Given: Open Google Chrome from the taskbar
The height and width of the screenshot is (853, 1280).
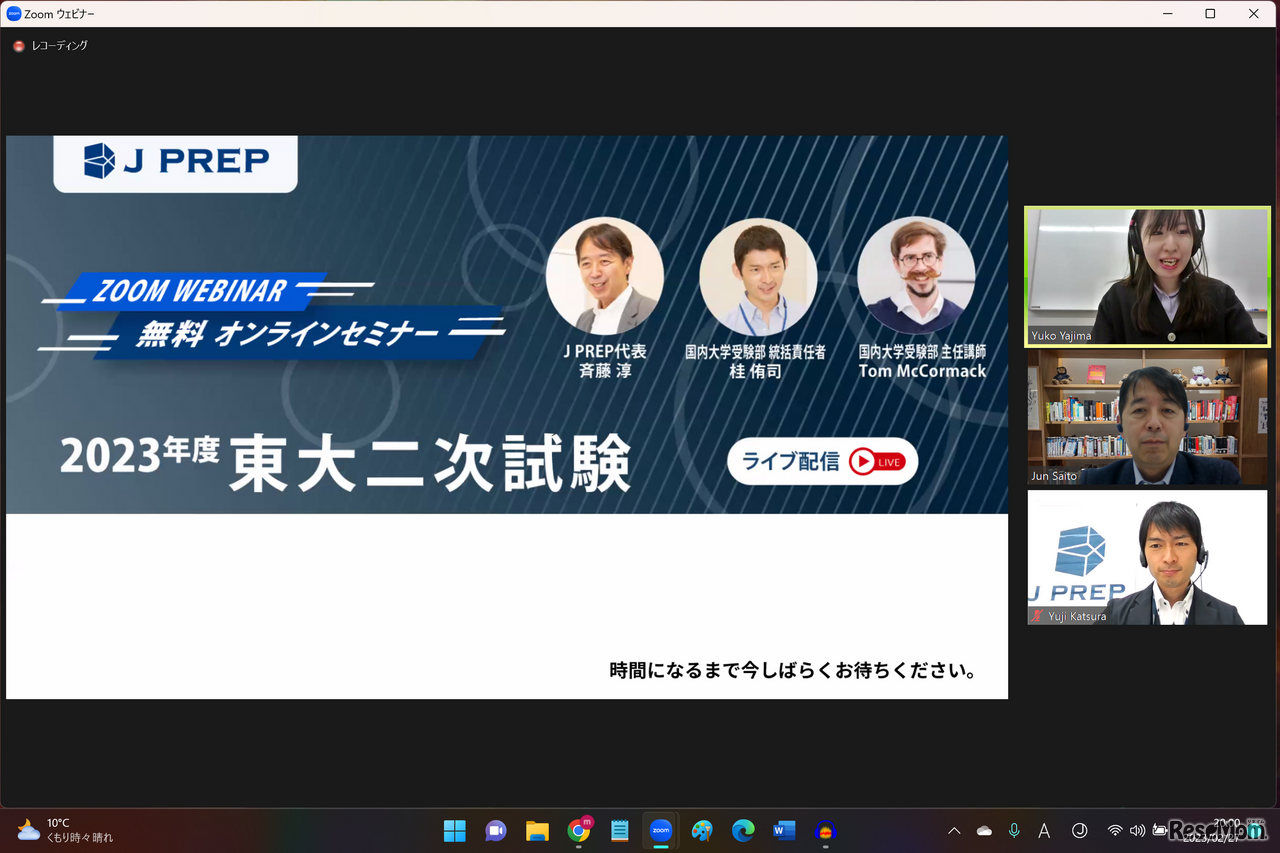Looking at the screenshot, I should point(578,831).
